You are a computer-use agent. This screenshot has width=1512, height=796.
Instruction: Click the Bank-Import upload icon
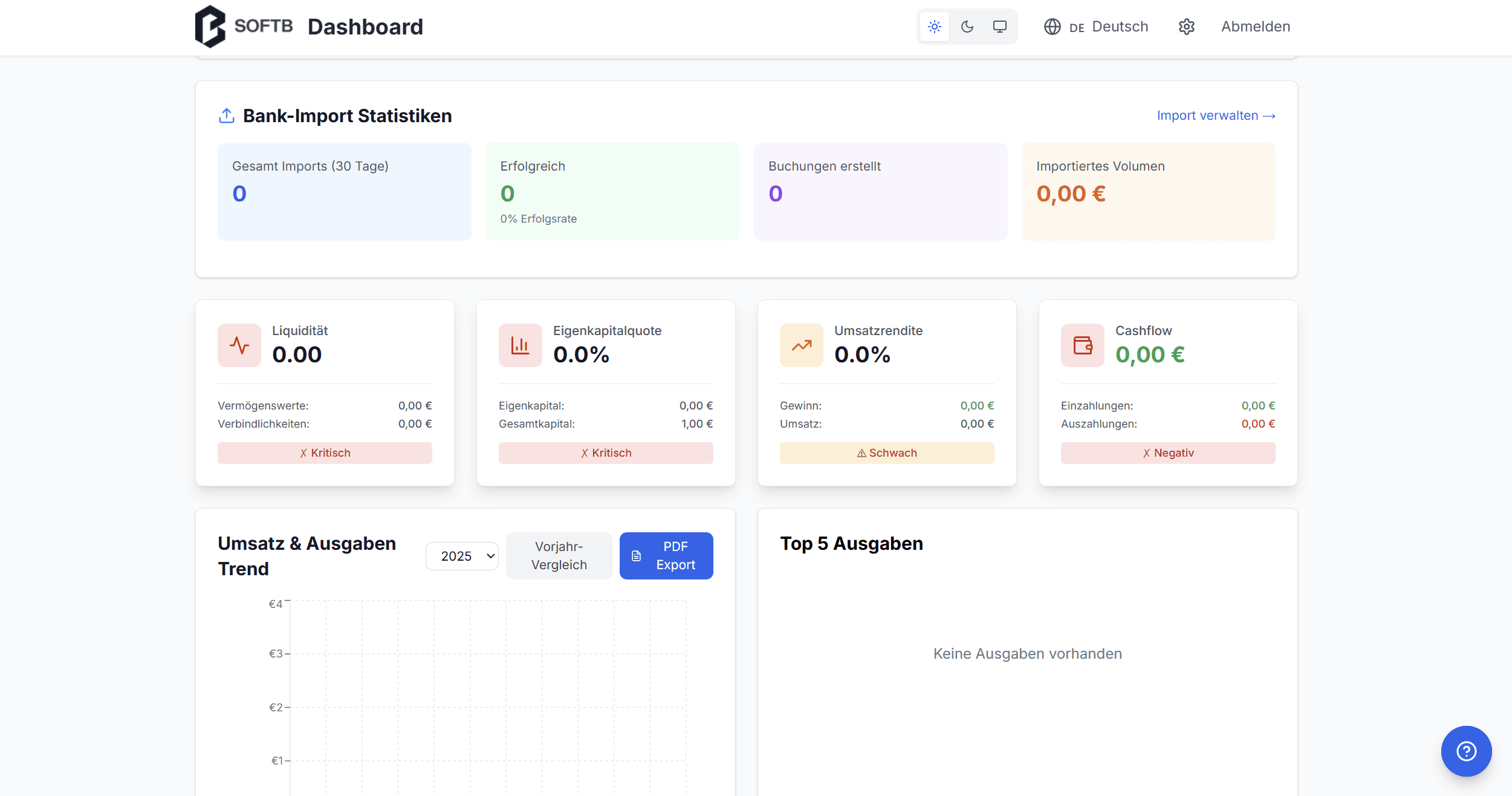pos(227,116)
